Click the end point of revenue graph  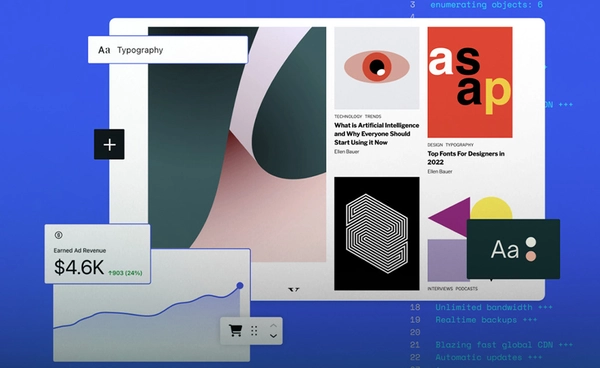[240, 285]
